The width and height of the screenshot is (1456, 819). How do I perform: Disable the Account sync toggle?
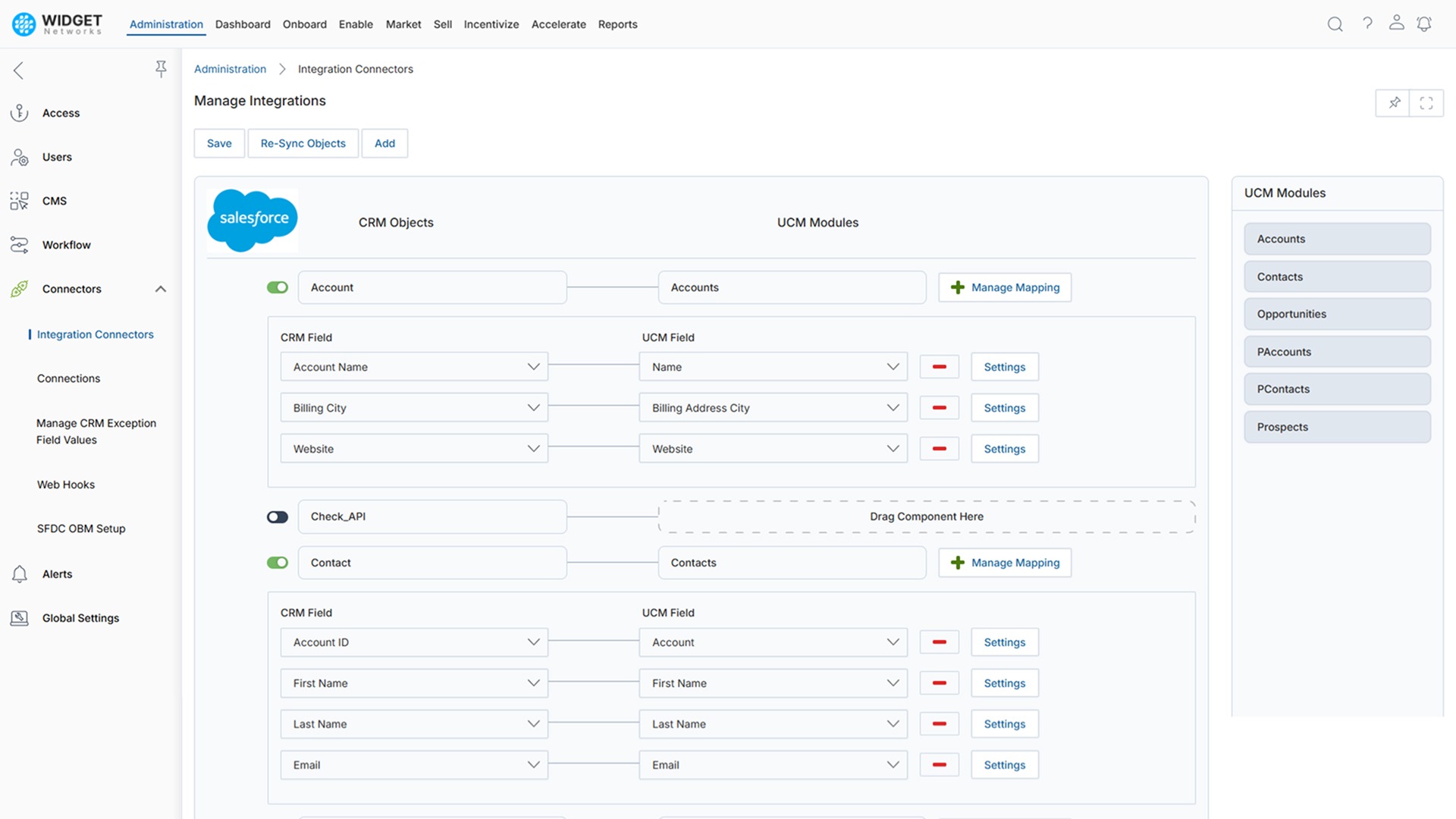(278, 287)
